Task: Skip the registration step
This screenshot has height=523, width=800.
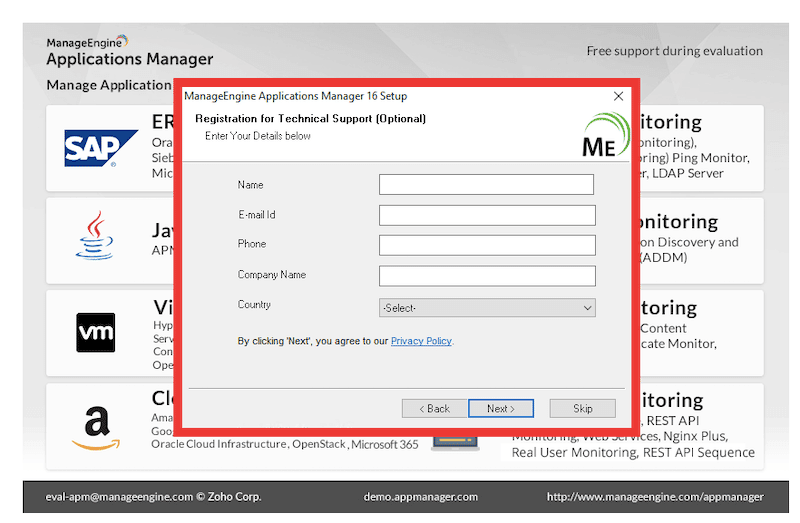Action: coord(583,408)
